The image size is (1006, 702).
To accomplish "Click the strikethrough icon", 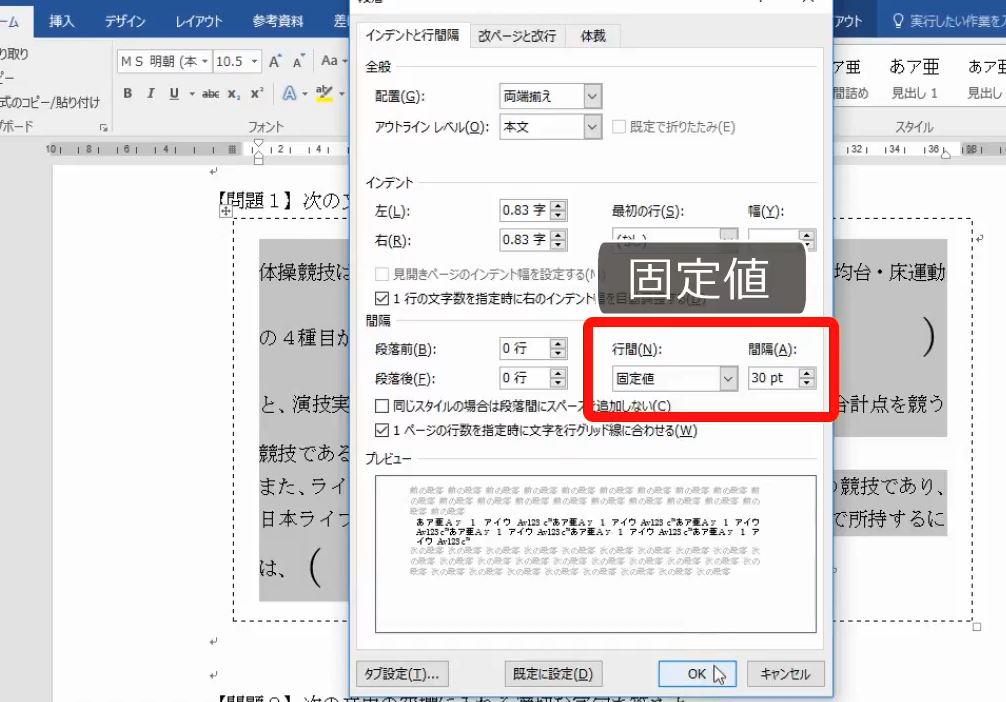I will [210, 92].
